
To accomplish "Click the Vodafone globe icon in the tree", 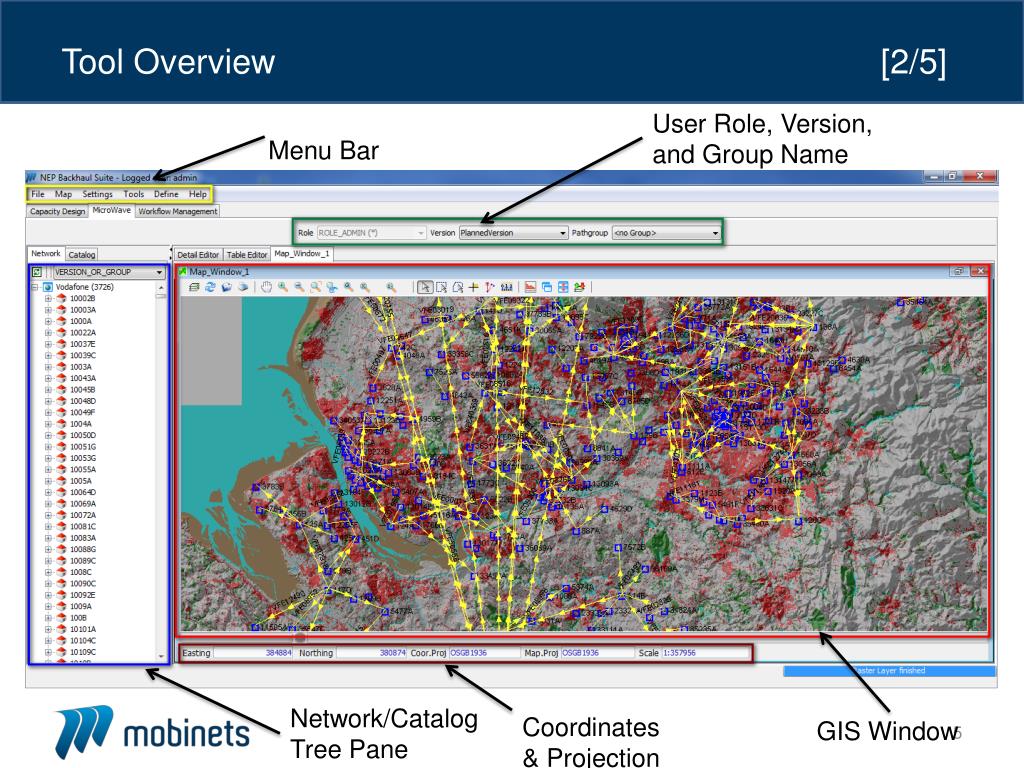I will pos(48,287).
